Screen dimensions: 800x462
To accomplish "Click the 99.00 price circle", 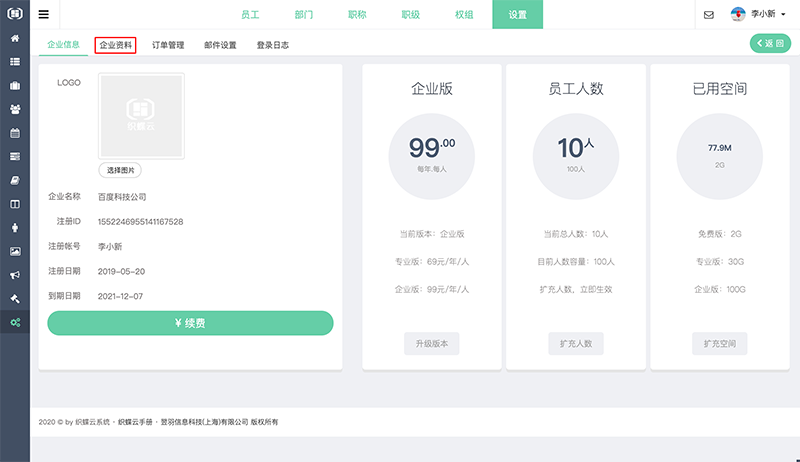I will pyautogui.click(x=432, y=156).
